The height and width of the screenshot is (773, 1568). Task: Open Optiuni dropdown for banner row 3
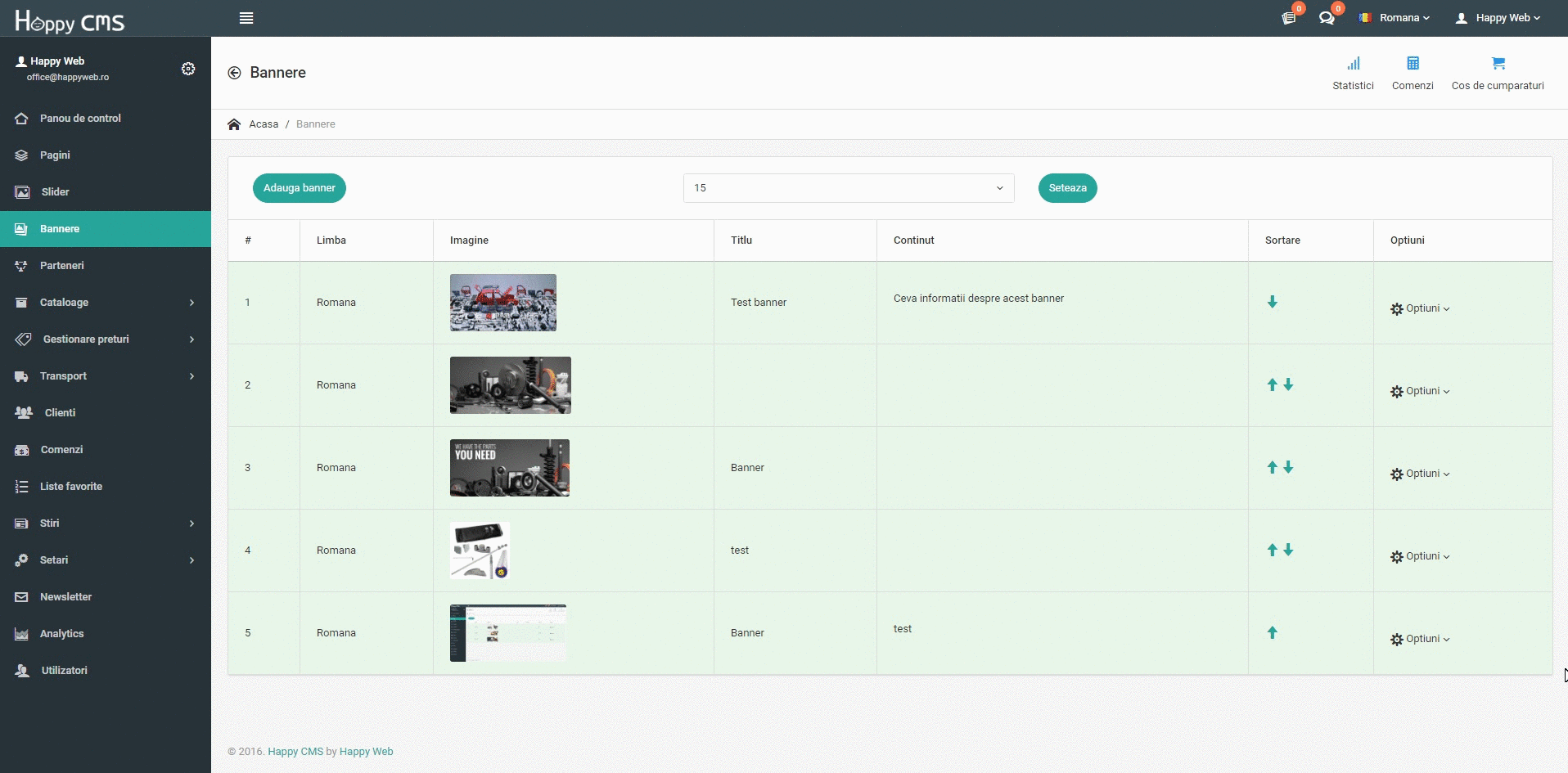[x=1420, y=474]
